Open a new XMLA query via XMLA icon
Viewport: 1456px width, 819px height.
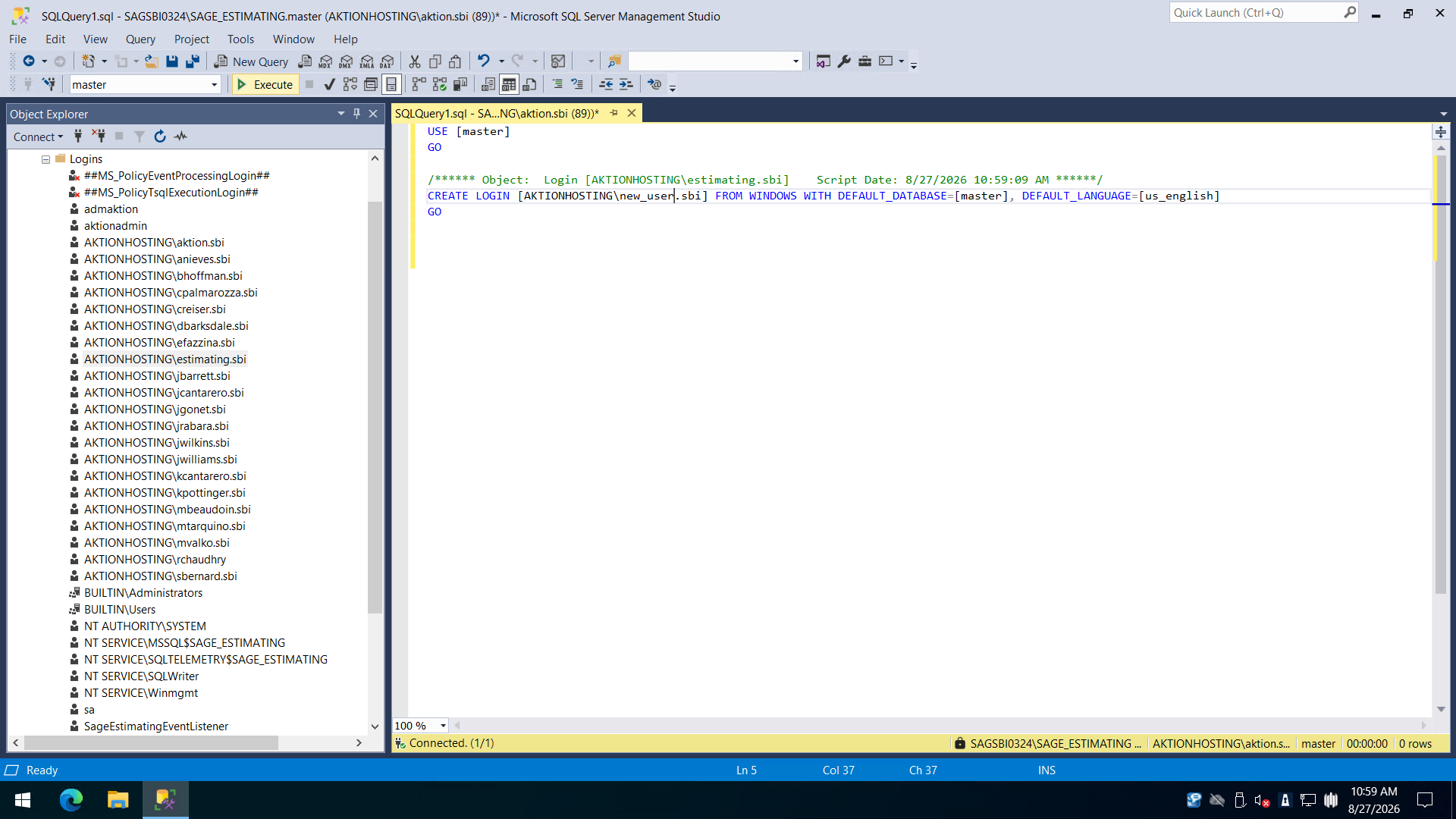367,61
